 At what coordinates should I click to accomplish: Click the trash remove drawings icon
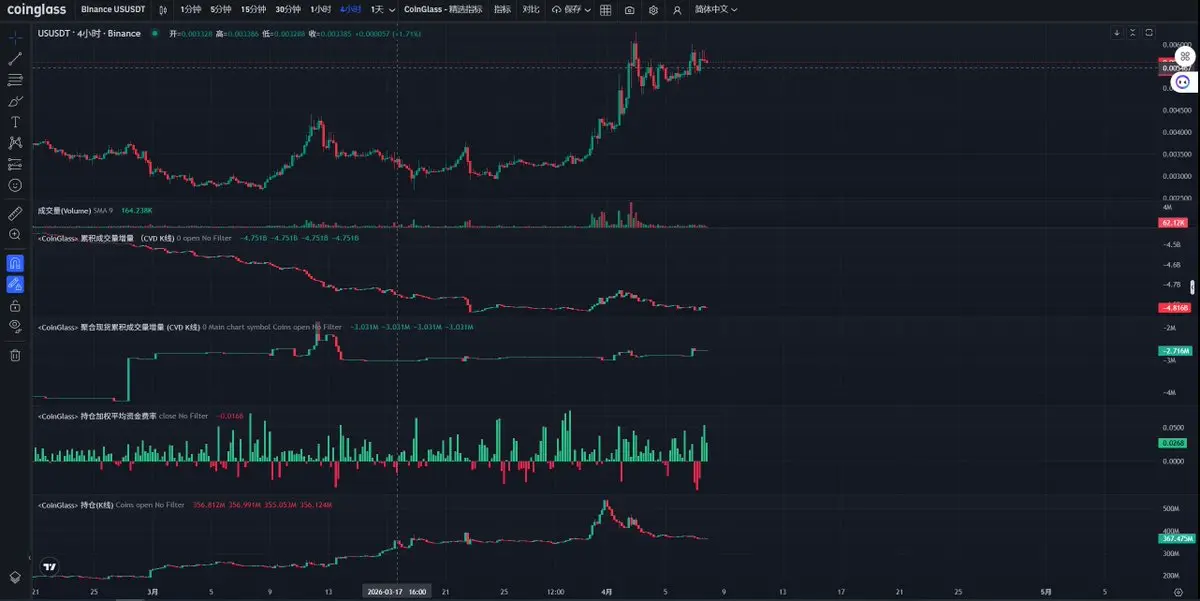15,355
